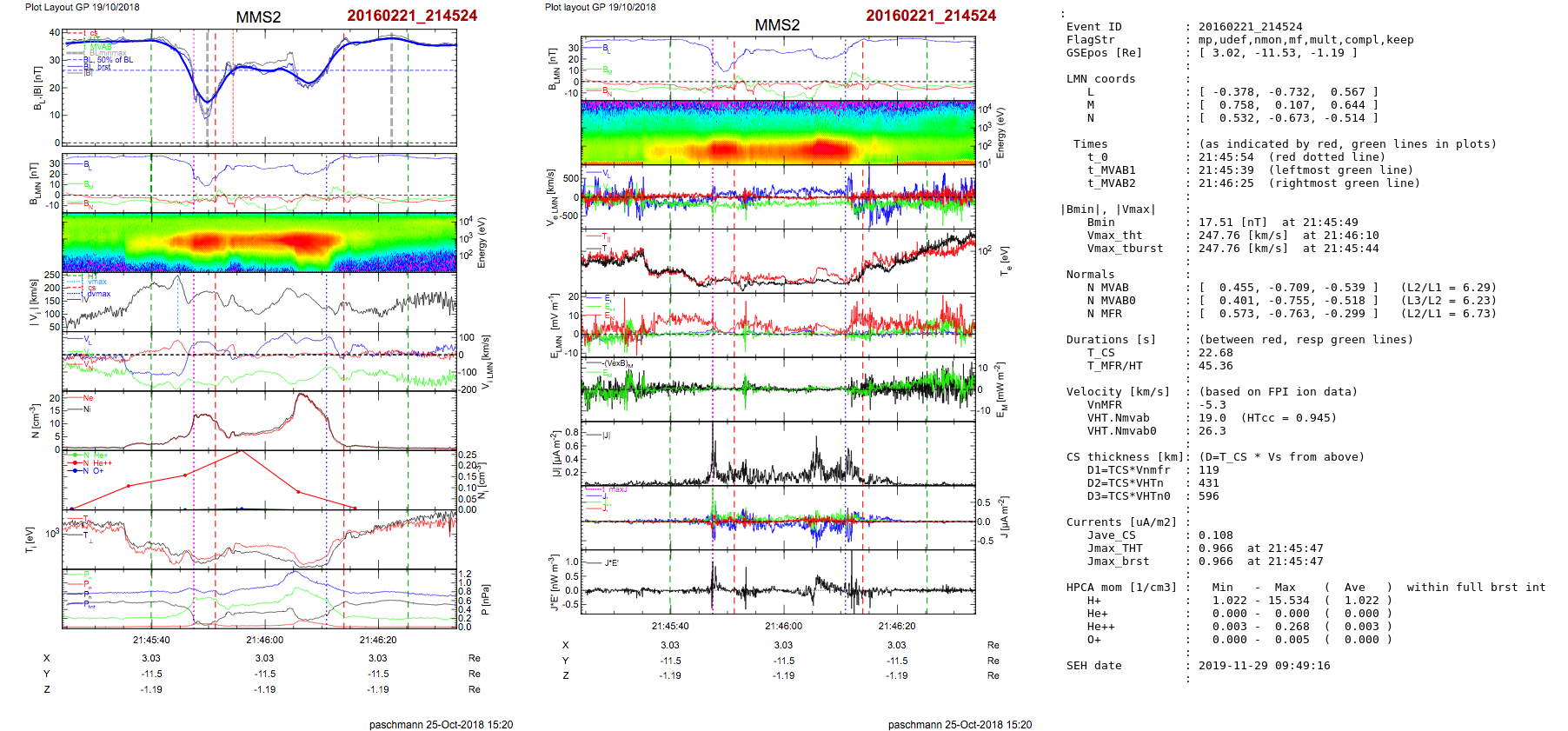The height and width of the screenshot is (731, 1568).
Task: Click the MMS2 title above the right plot
Action: click(777, 25)
